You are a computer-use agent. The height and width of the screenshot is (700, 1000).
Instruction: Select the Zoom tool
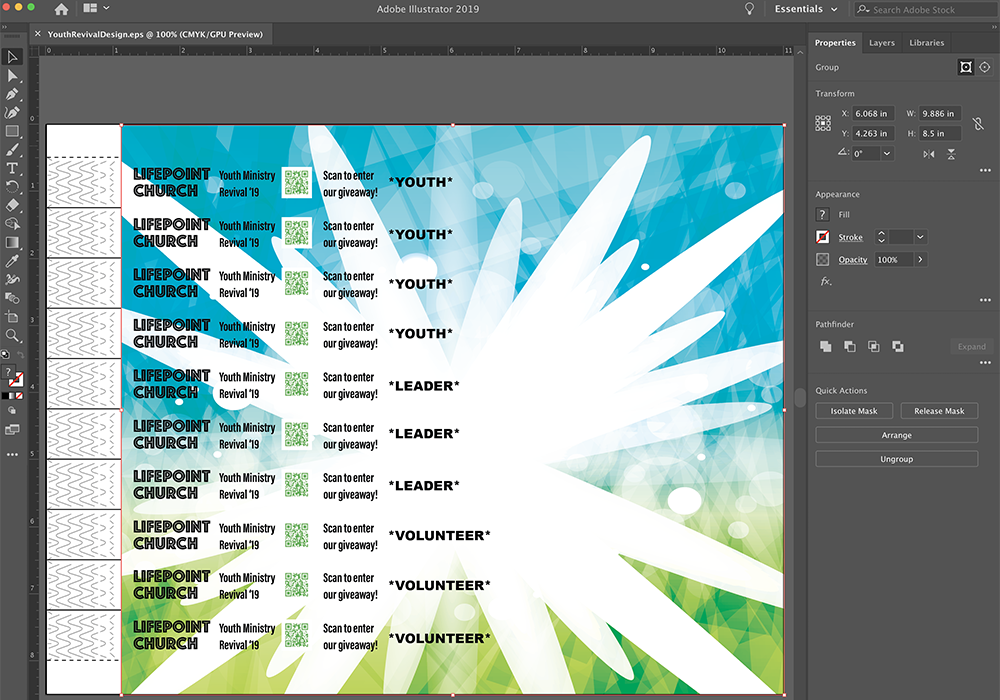12,335
